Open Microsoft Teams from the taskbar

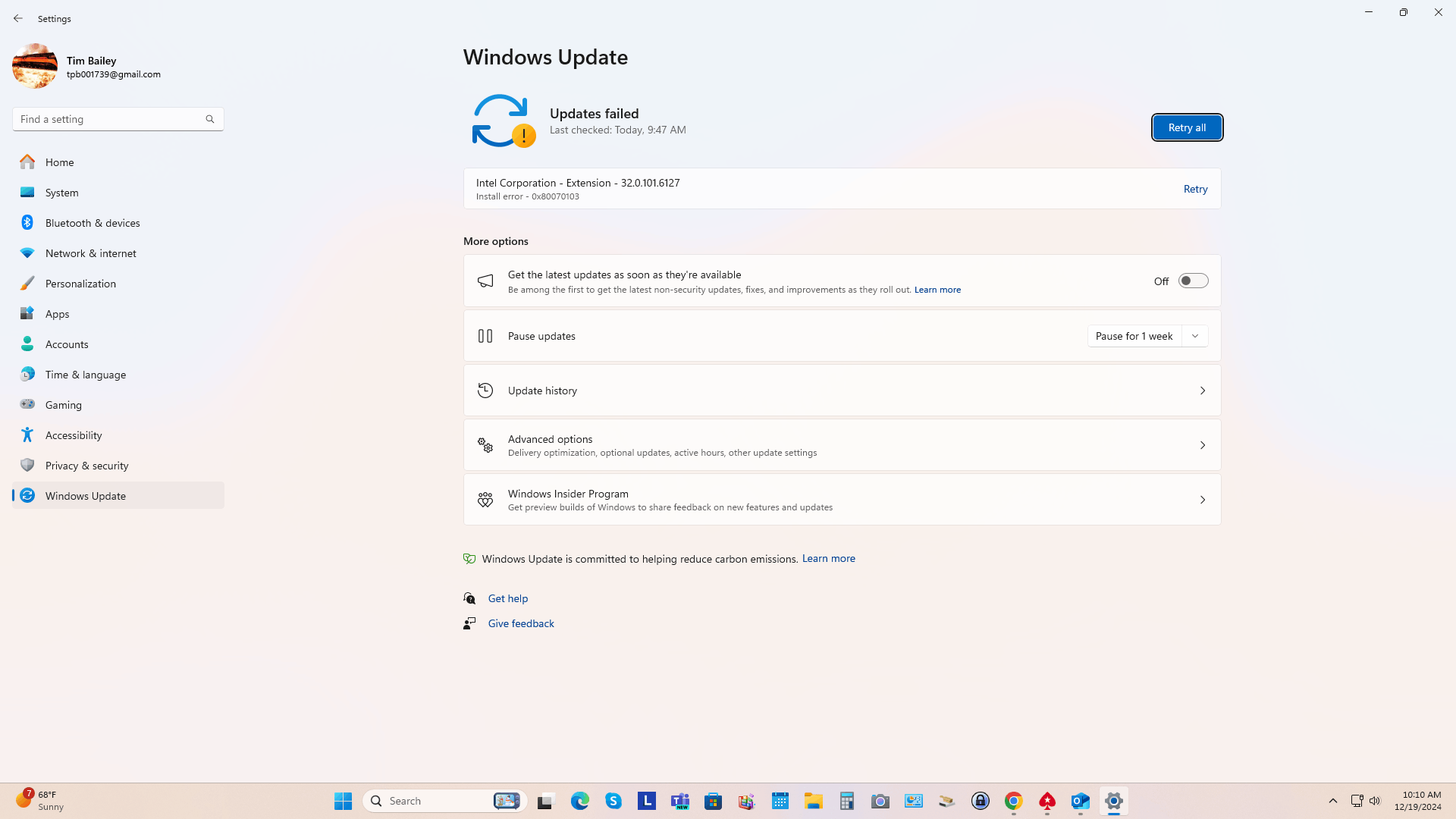[x=679, y=801]
